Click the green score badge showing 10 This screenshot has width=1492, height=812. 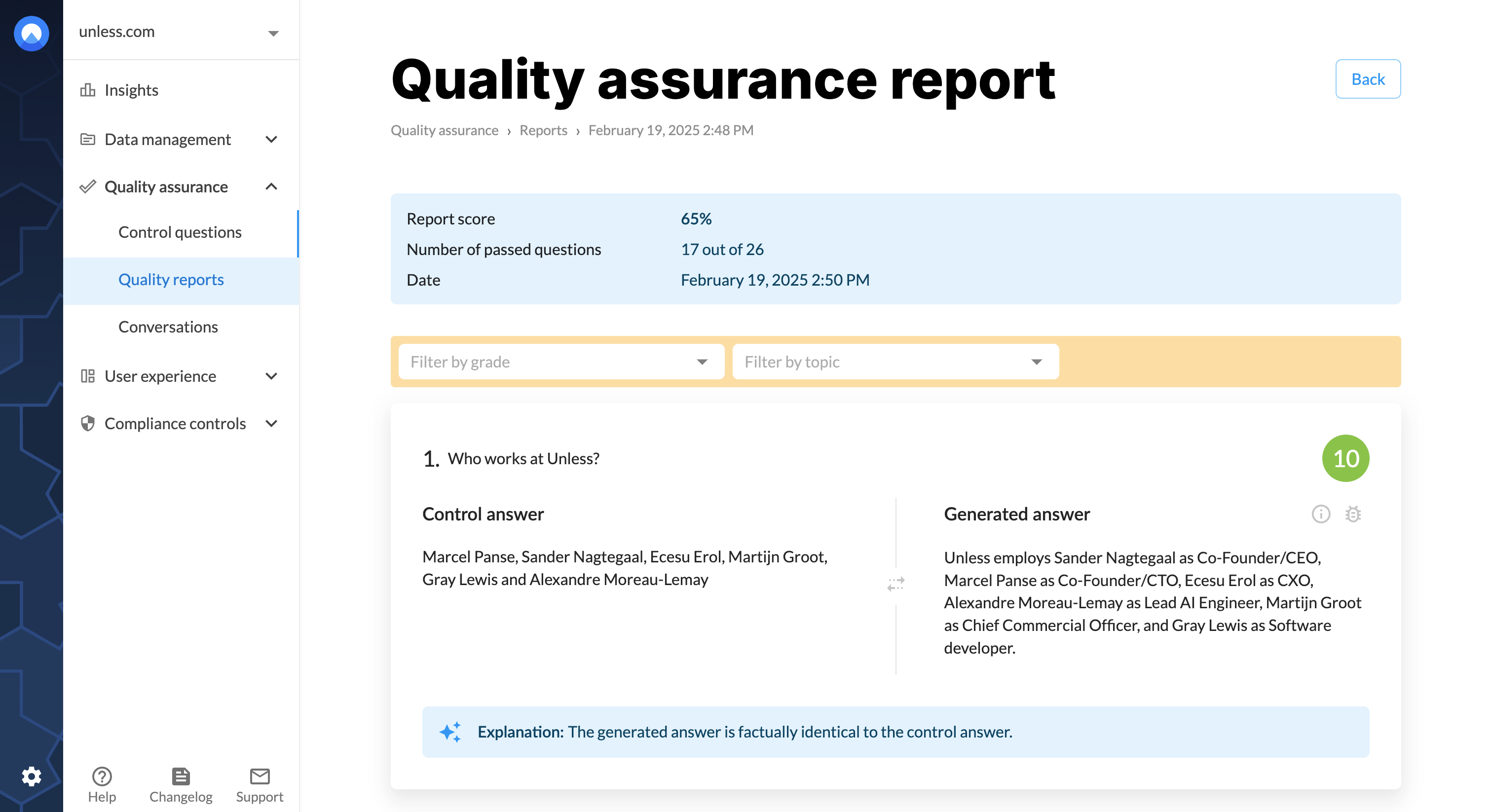(1345, 458)
